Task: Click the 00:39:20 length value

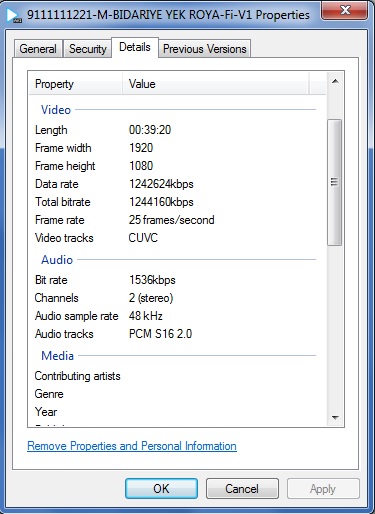Action: pos(150,130)
